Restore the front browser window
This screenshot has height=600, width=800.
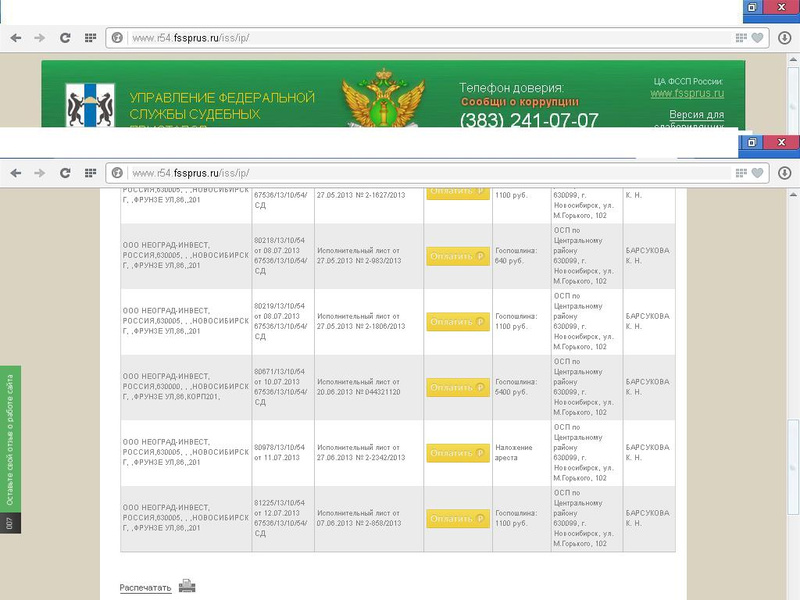click(752, 142)
